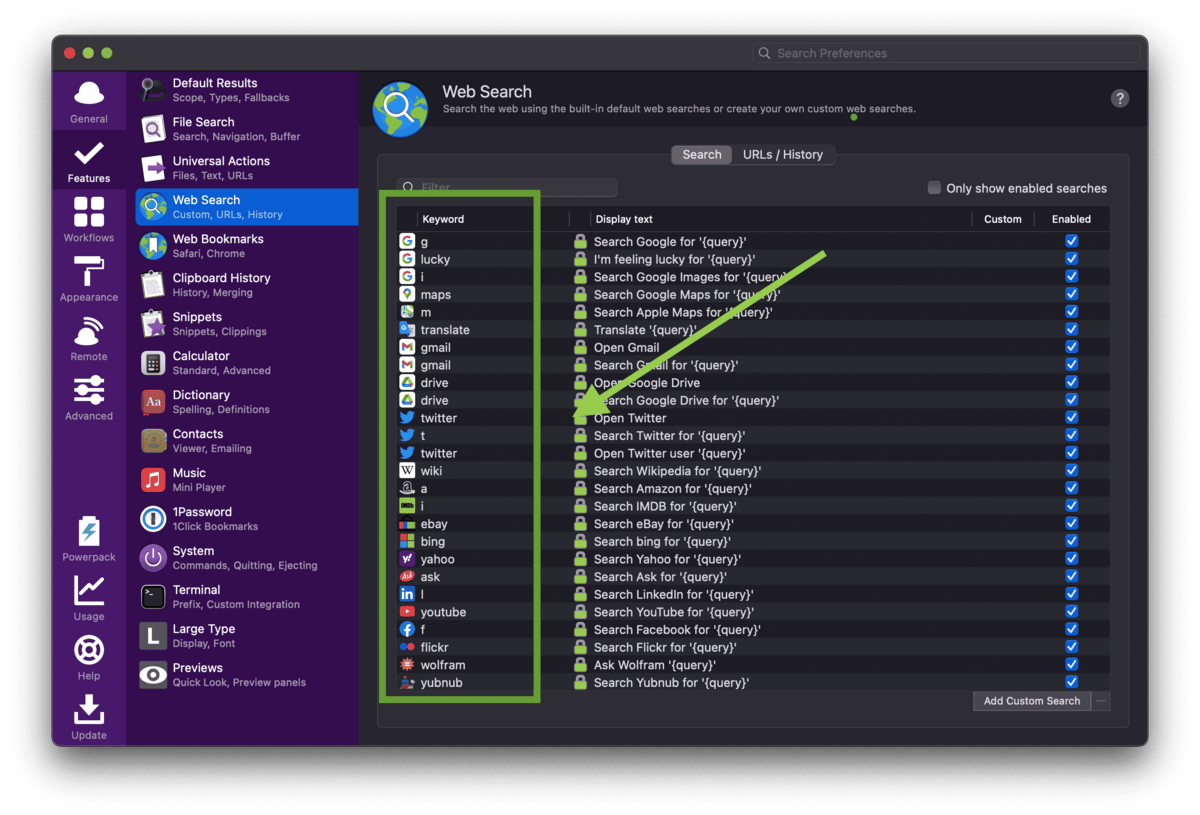Open Default Results settings
The height and width of the screenshot is (815, 1200).
(247, 90)
